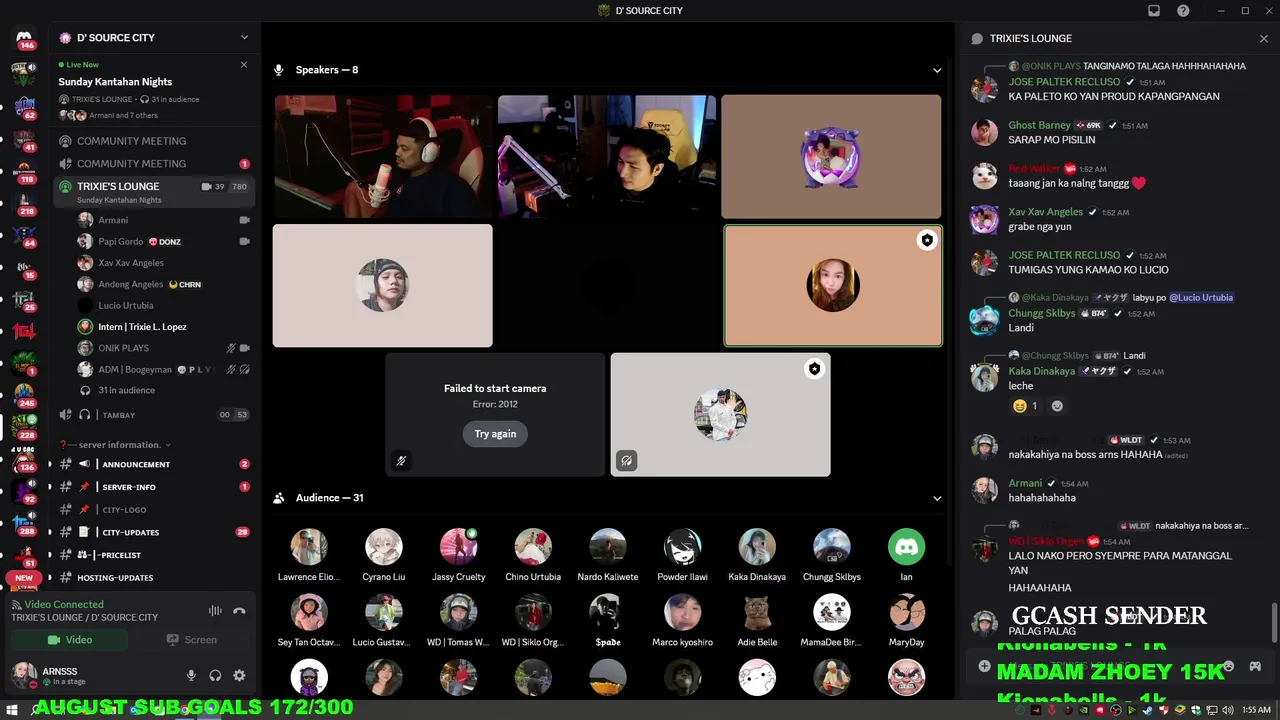Open ANNOUNCEMENT channel

pos(155,464)
